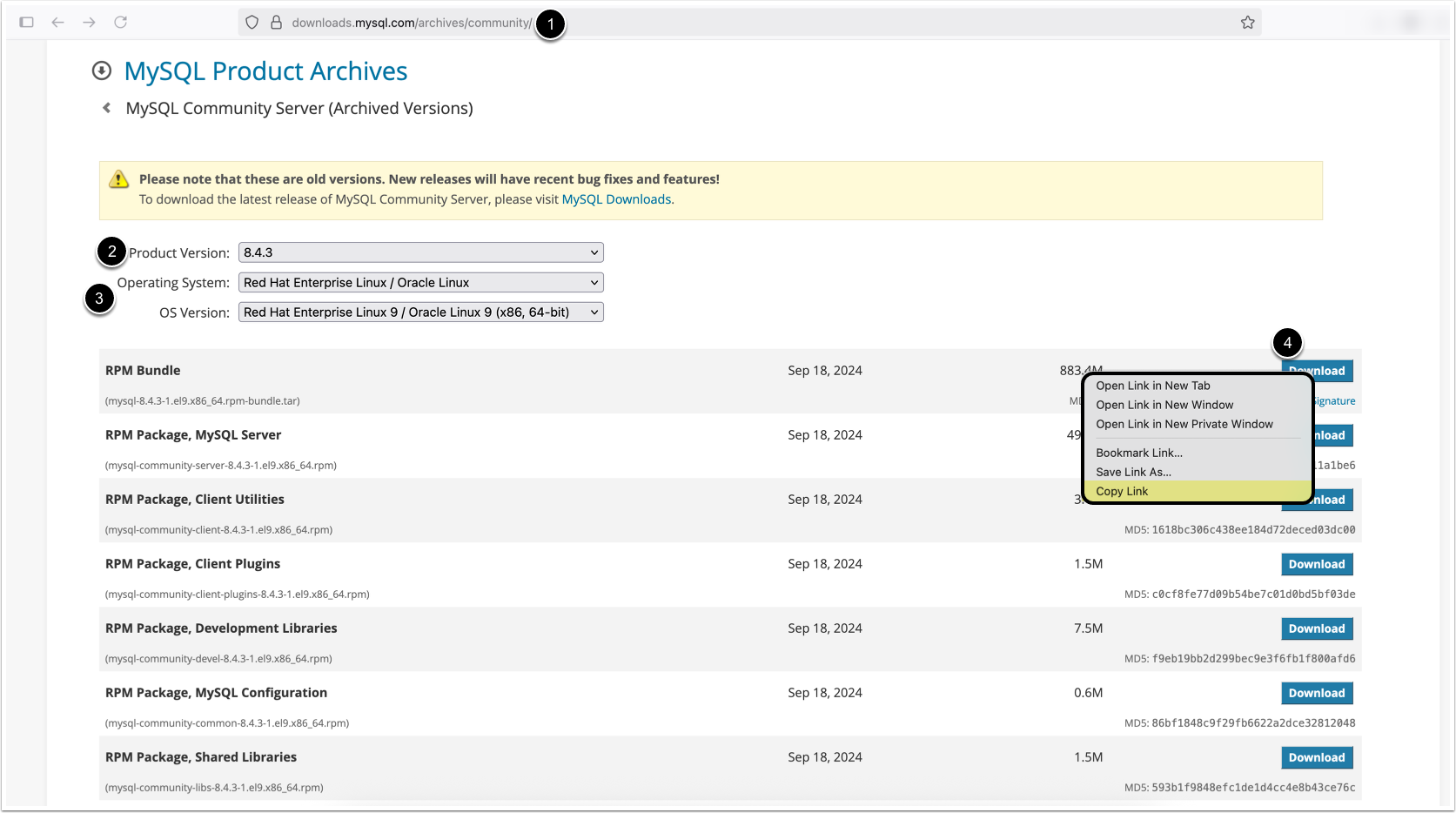The image size is (1456, 813).
Task: Toggle the browser sidebar panel icon
Action: coord(27,23)
